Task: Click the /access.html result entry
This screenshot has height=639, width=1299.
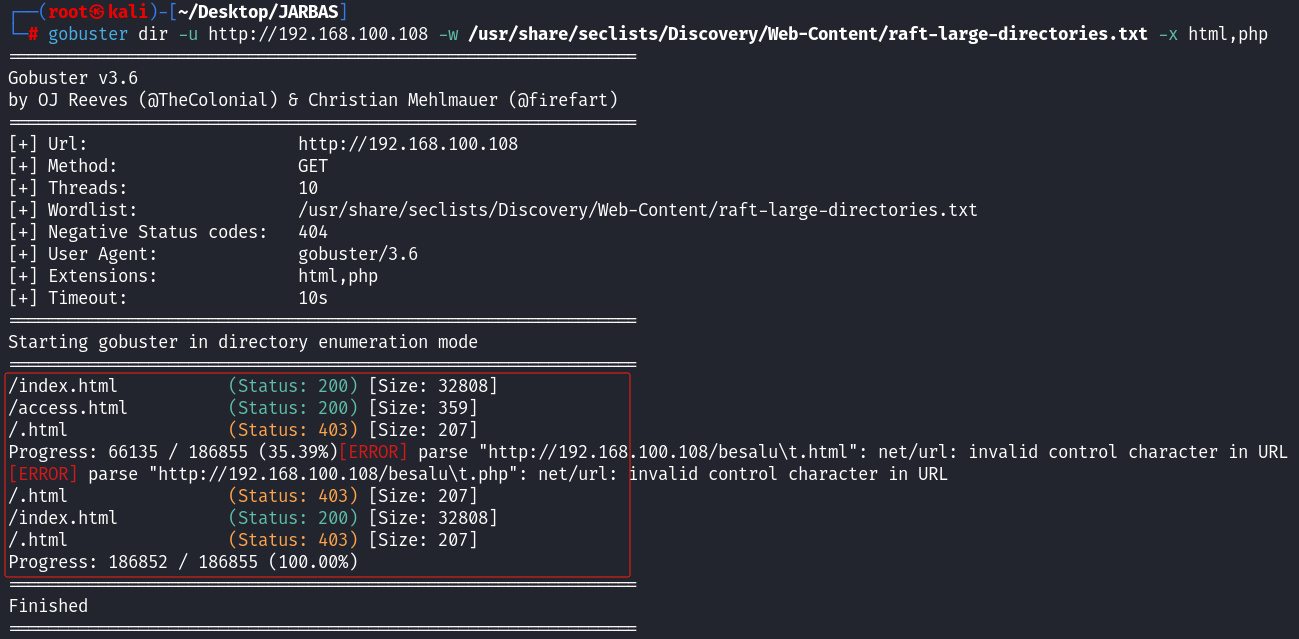Action: coord(68,408)
